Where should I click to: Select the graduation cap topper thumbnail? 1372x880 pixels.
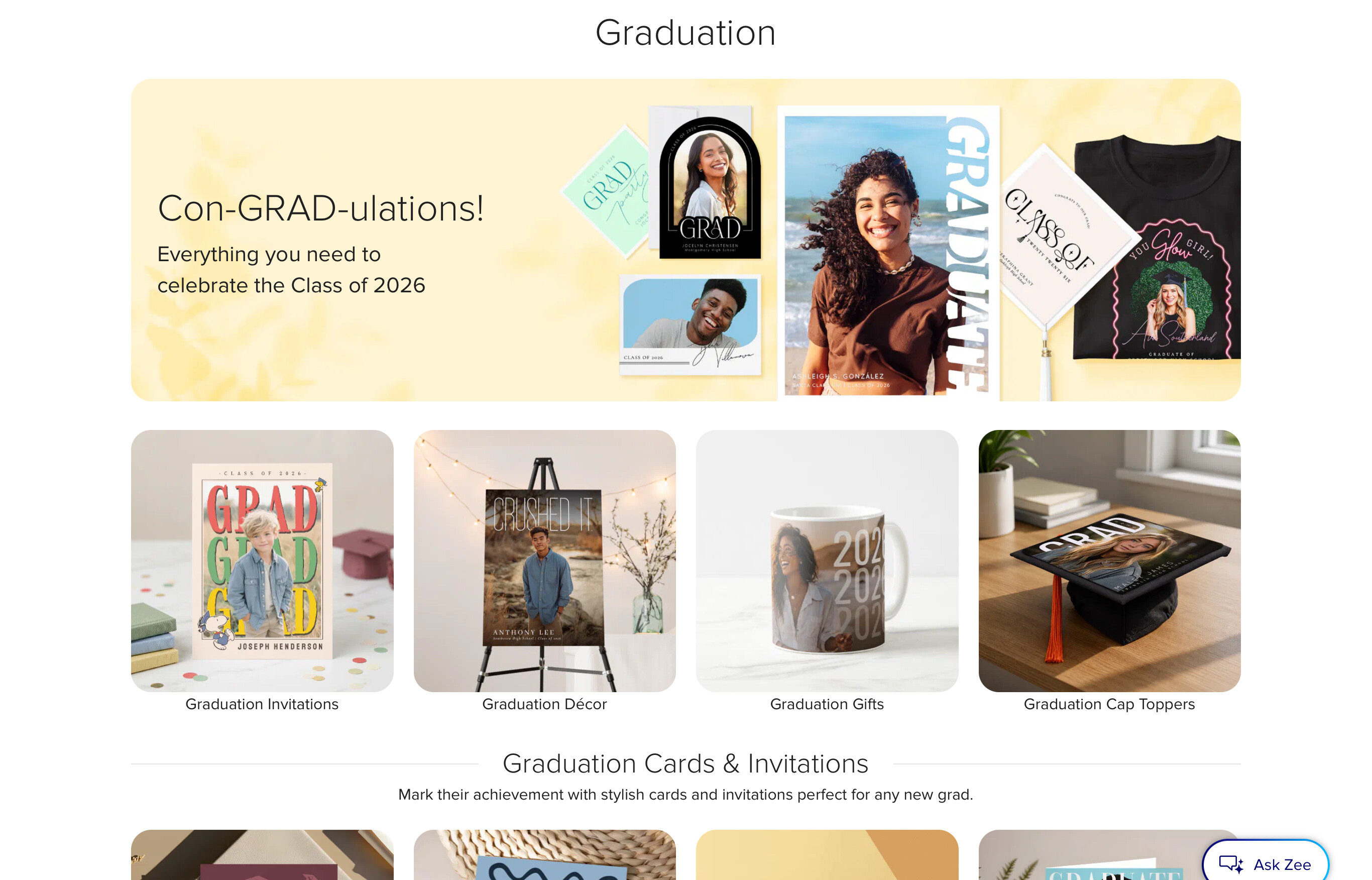pyautogui.click(x=1109, y=561)
